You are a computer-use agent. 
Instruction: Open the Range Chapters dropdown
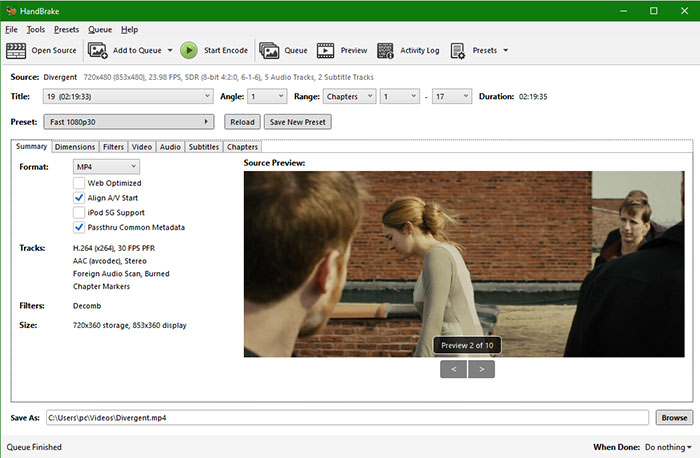pos(350,96)
